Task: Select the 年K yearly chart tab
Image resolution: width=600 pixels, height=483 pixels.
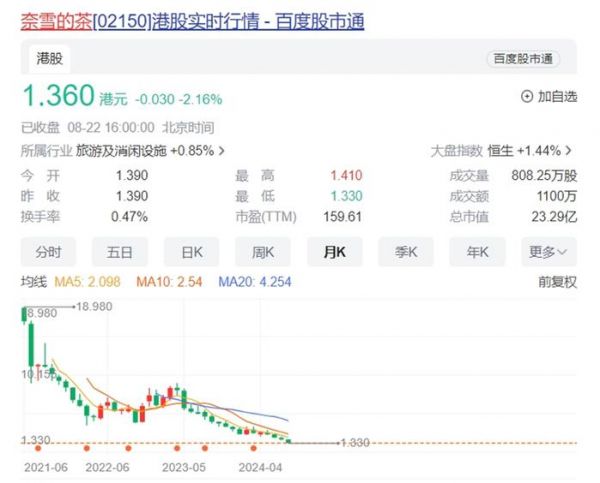Action: click(477, 251)
